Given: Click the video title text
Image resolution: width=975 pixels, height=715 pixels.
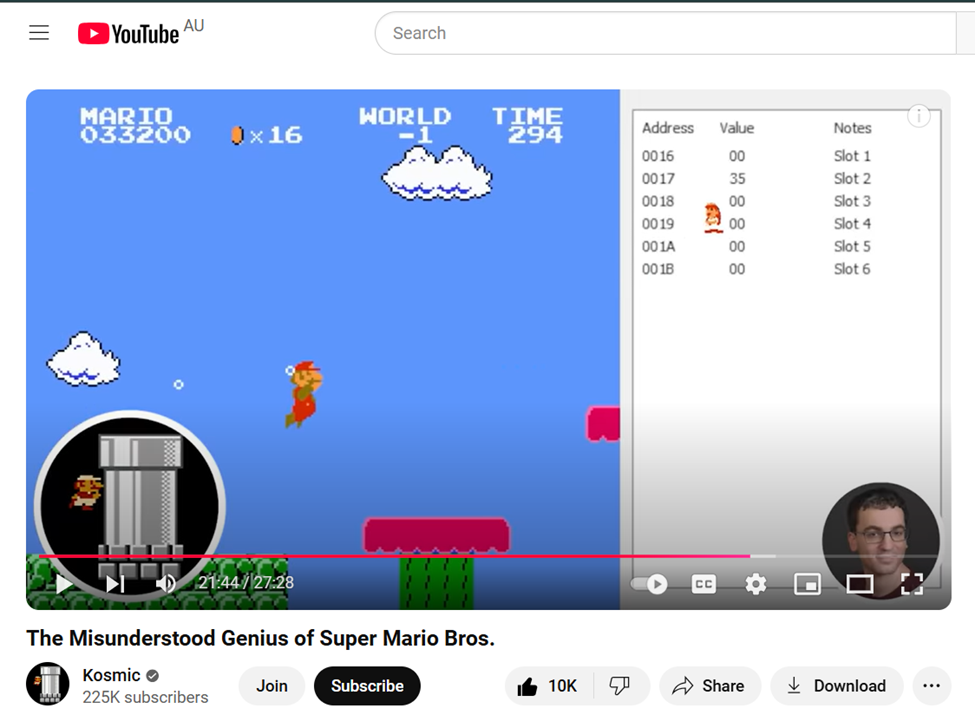Looking at the screenshot, I should click(x=260, y=639).
